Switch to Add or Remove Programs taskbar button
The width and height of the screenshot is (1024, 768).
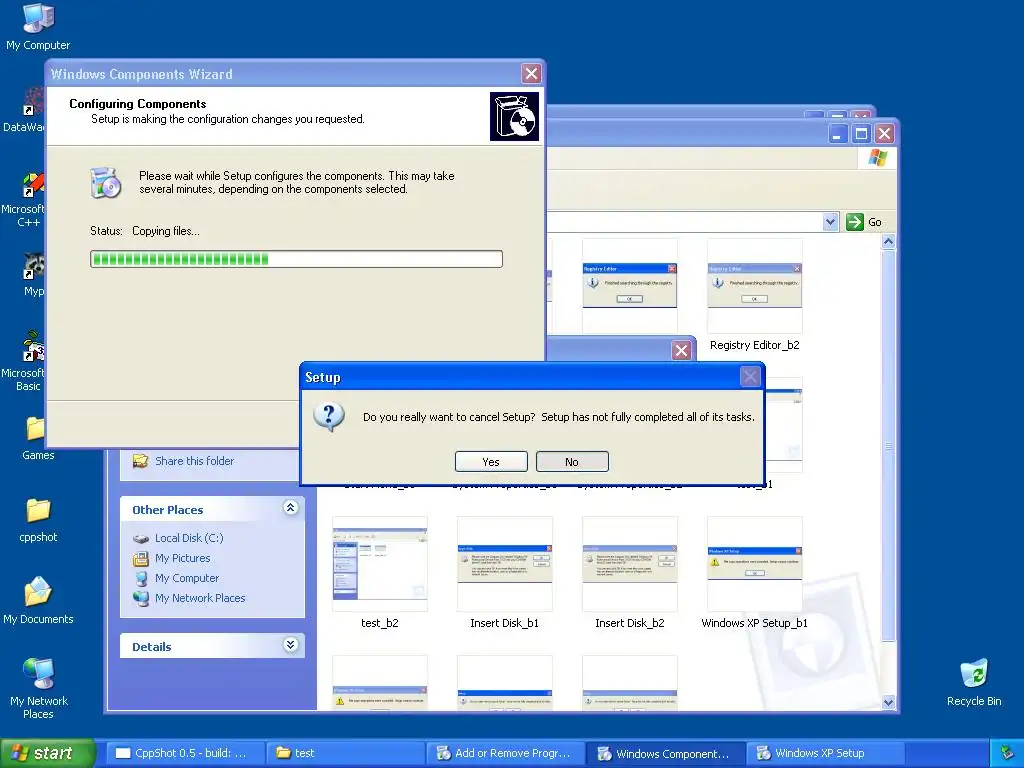505,753
